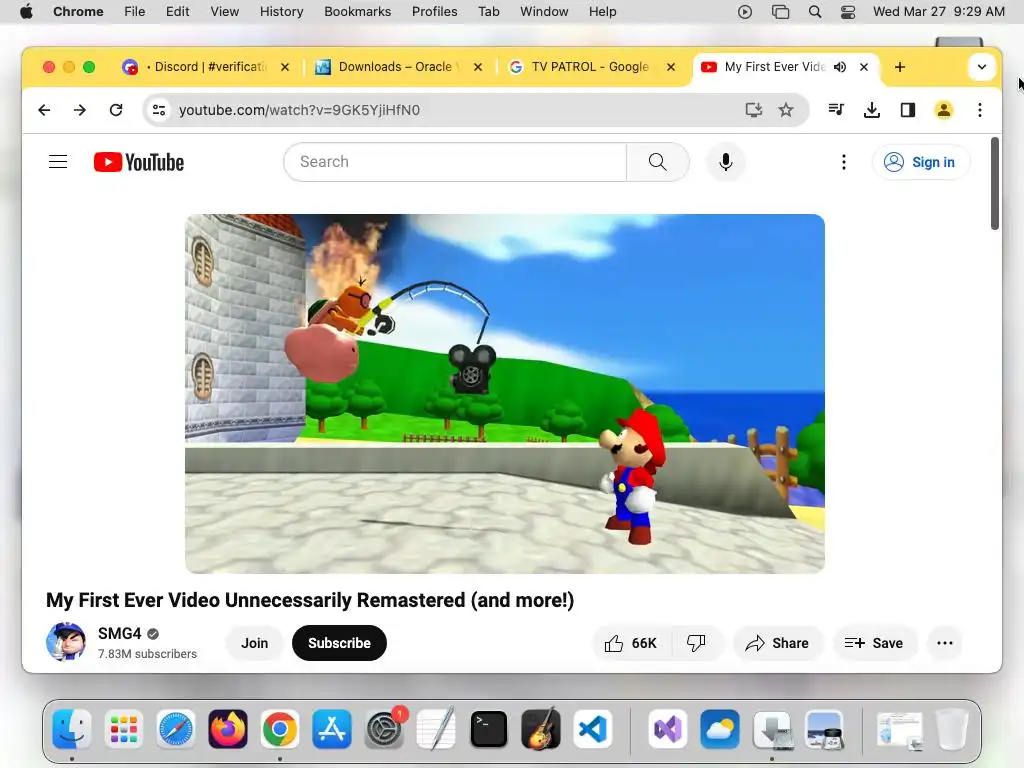This screenshot has height=768, width=1024.
Task: Open the History menu
Action: (x=281, y=12)
